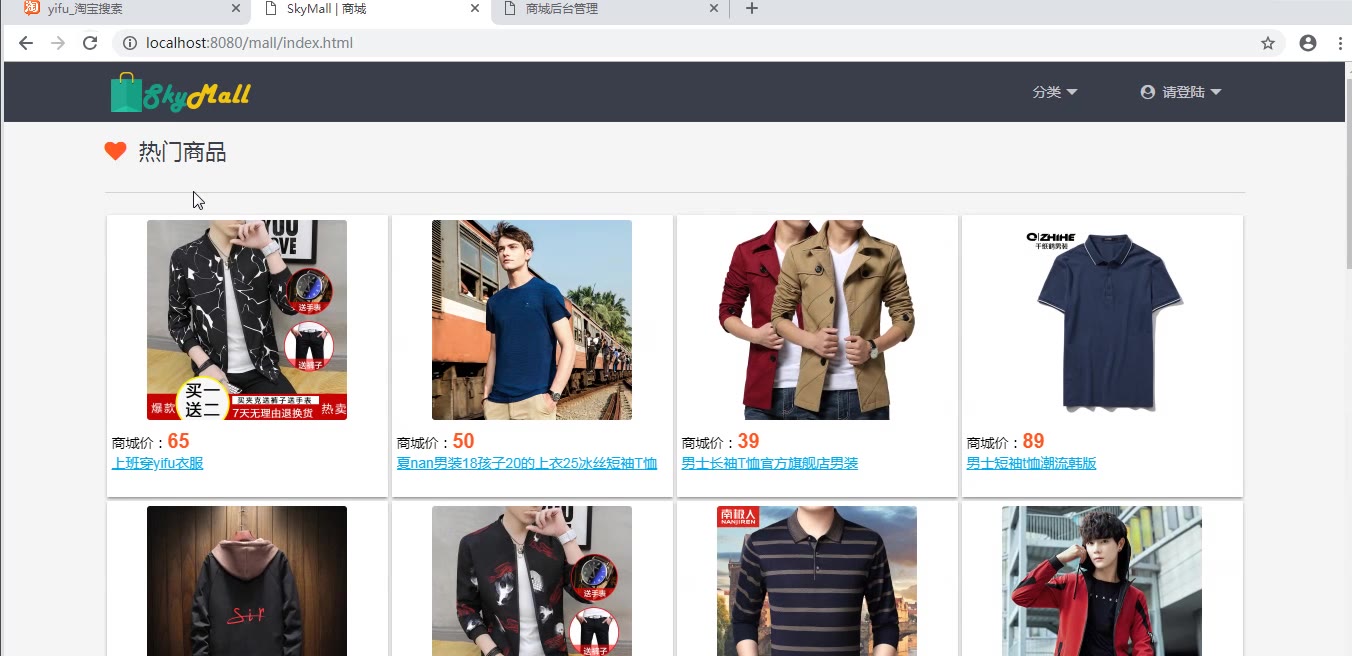Expand the 分类 dropdown menu
Screen dimensions: 1352x656
point(1055,92)
